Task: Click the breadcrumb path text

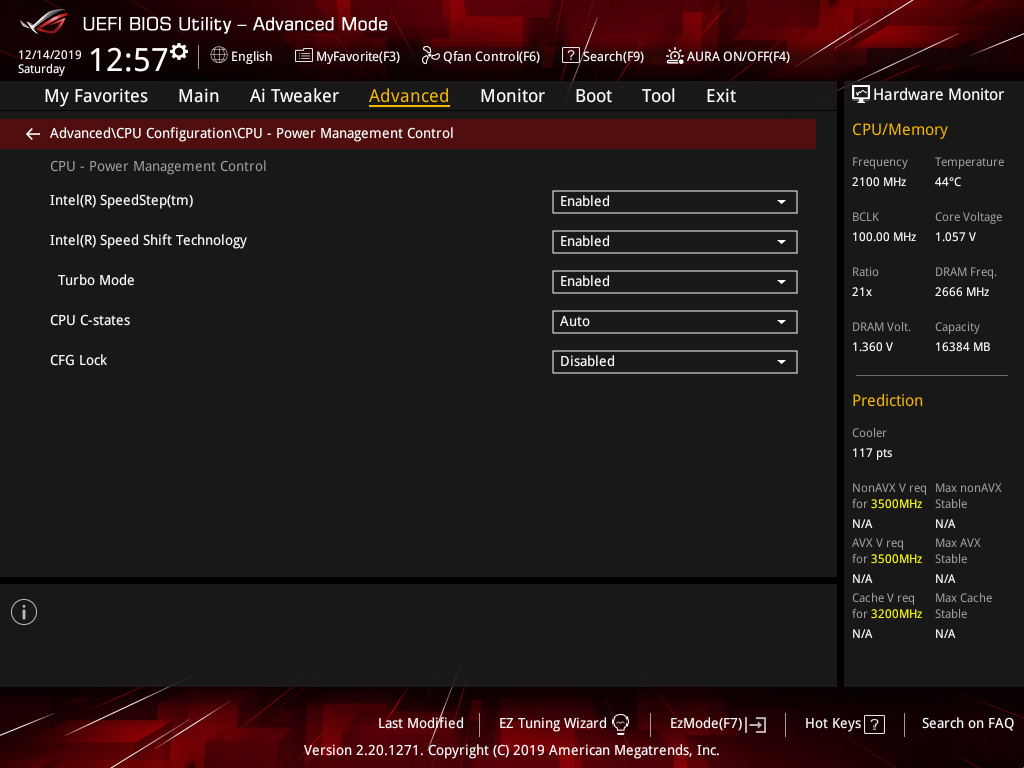Action: click(251, 133)
